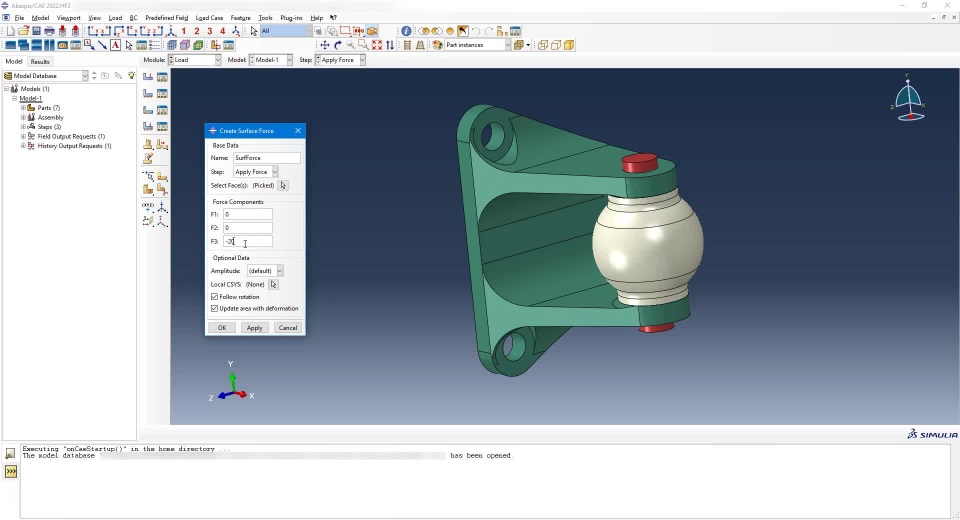Click the Auto-Fit View icon
Viewport: 960px width, 520px height.
click(377, 45)
